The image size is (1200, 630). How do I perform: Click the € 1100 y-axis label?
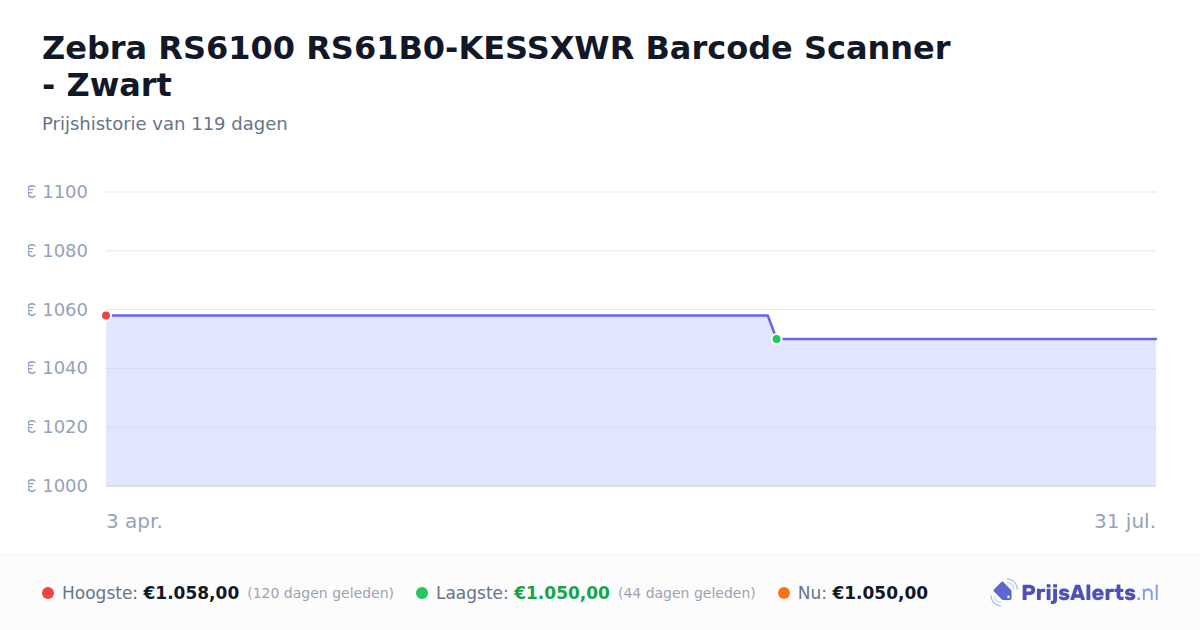point(57,192)
